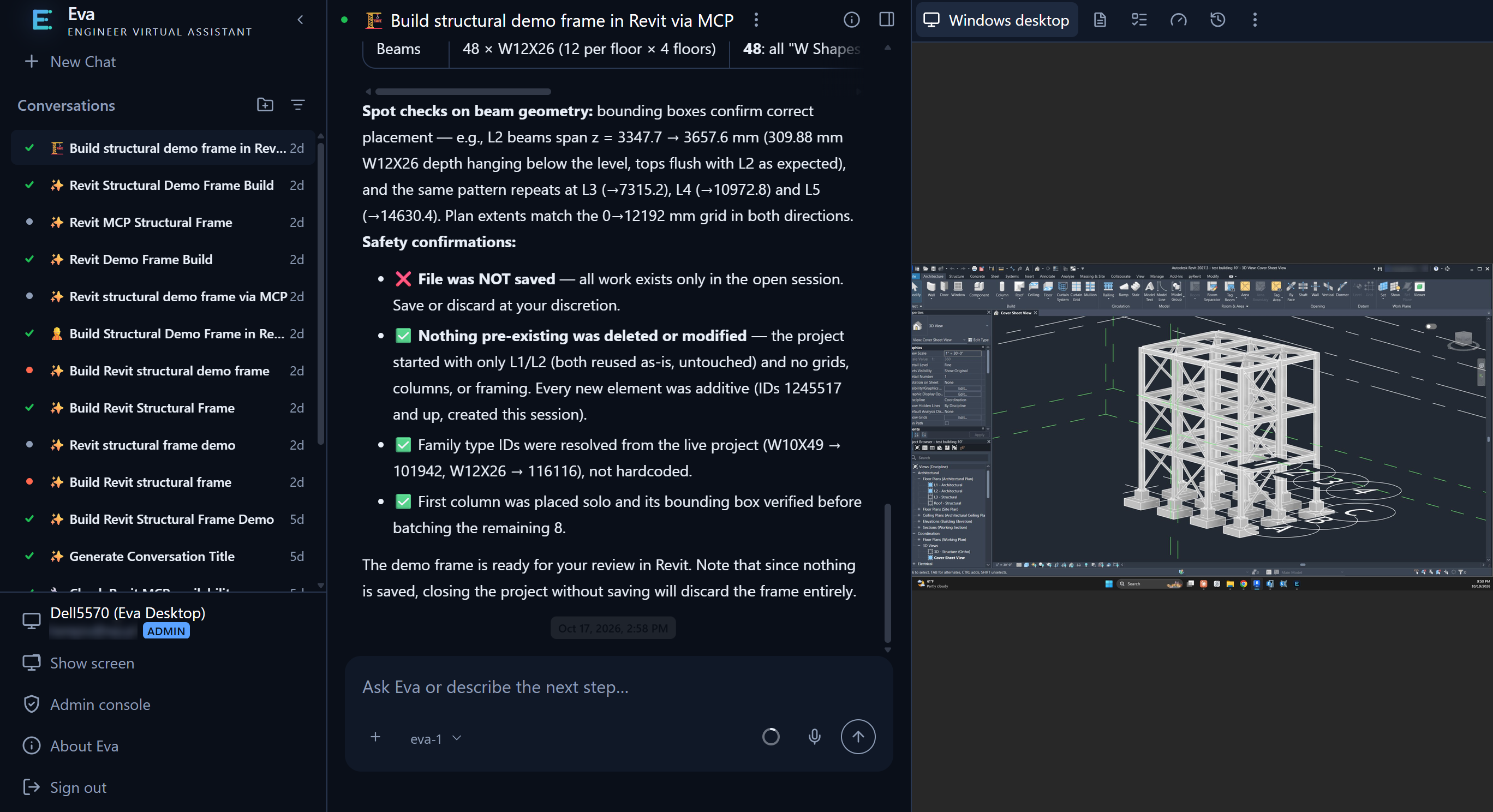The width and height of the screenshot is (1493, 812).
Task: Open the View: Cover Sheet View dropdown
Action: click(x=939, y=339)
